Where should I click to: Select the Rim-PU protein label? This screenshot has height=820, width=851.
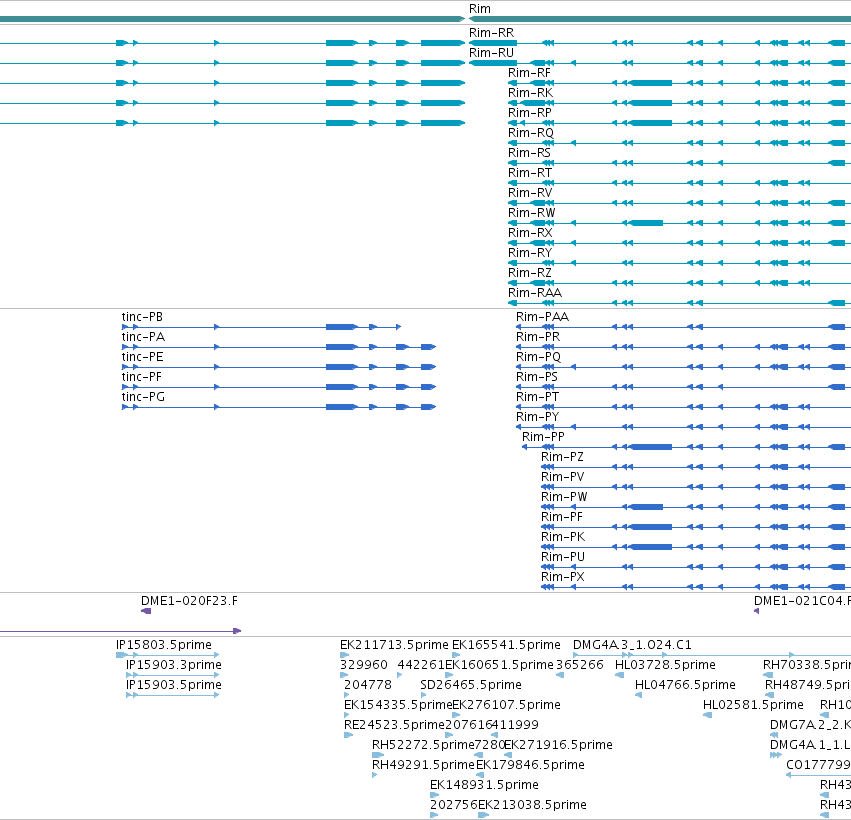click(x=563, y=558)
